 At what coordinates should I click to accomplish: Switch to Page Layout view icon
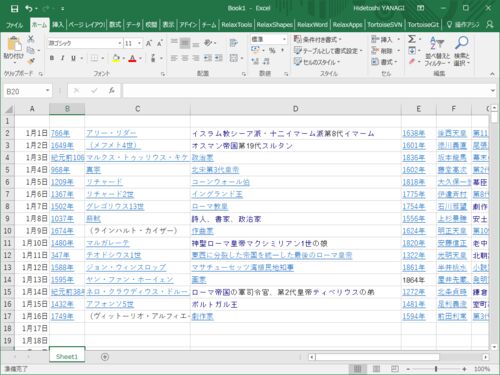point(376,369)
